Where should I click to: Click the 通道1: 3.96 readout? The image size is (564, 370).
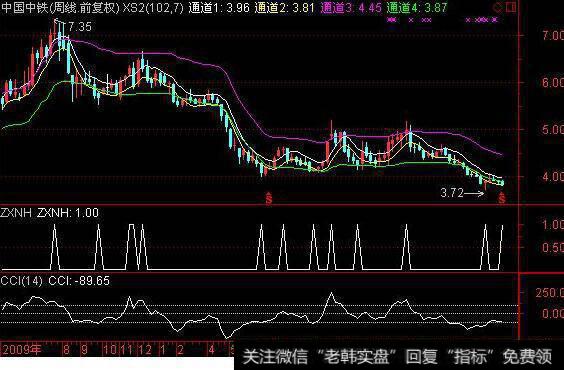[219, 8]
